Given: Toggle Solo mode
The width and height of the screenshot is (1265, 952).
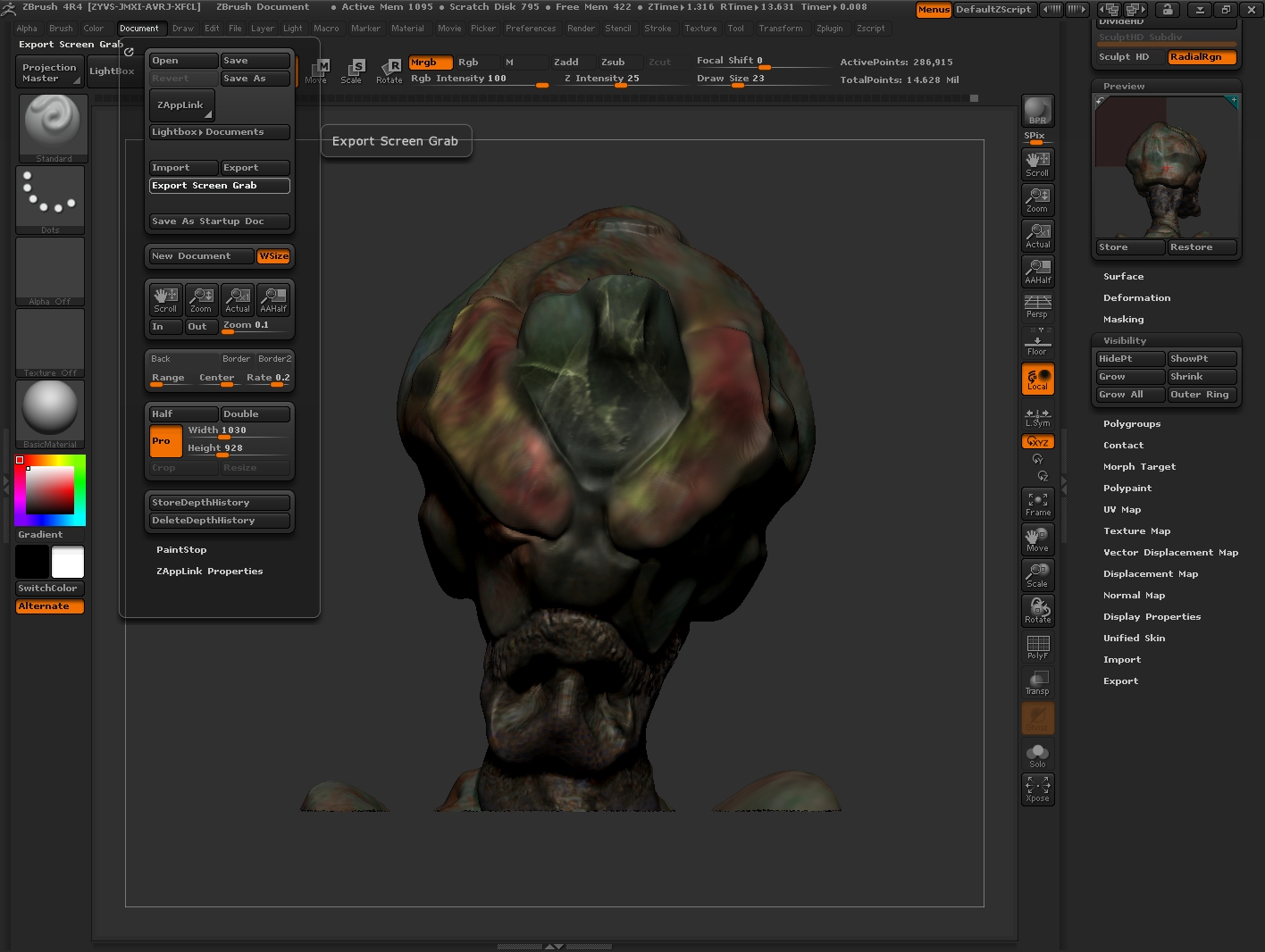Looking at the screenshot, I should 1037,755.
